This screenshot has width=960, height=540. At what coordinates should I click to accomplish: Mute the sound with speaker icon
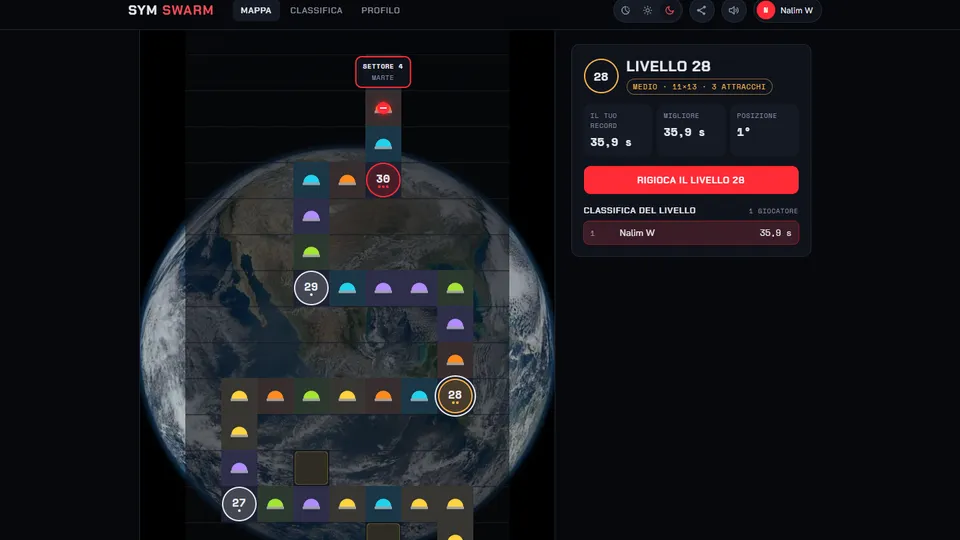click(x=733, y=10)
